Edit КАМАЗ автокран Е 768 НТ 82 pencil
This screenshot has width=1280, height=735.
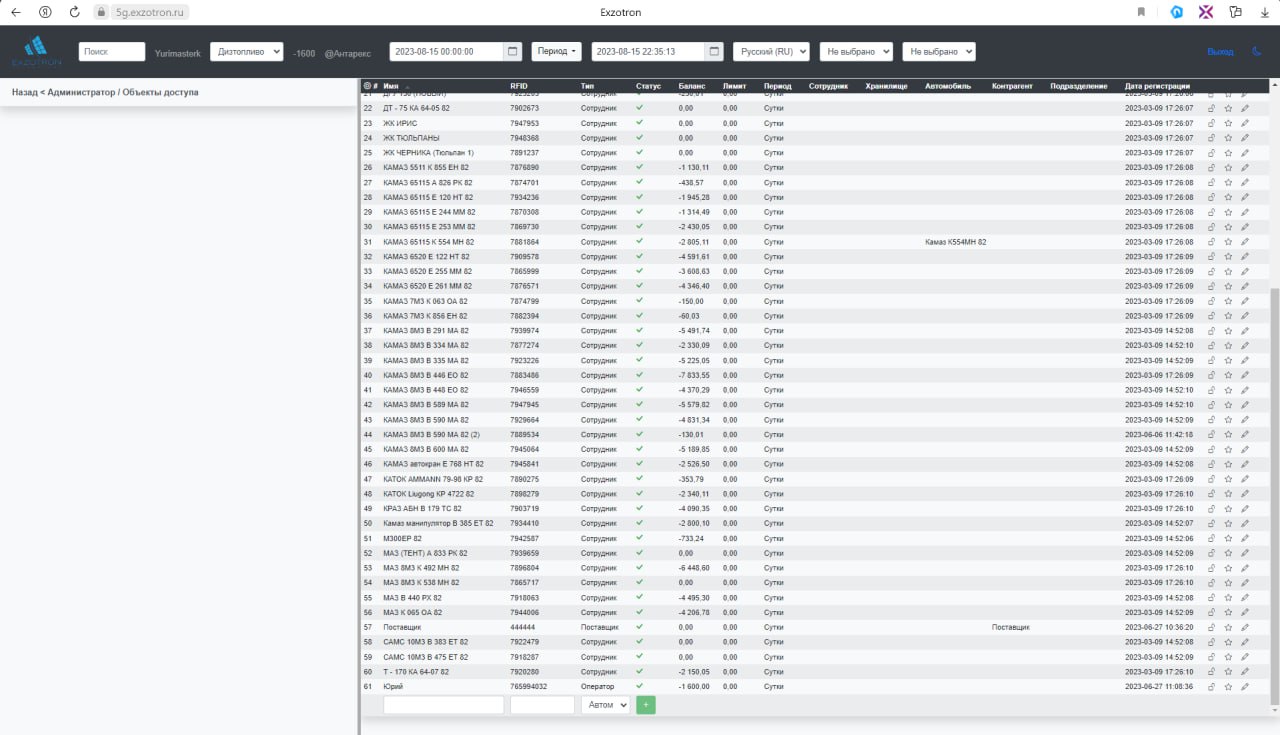(1245, 464)
